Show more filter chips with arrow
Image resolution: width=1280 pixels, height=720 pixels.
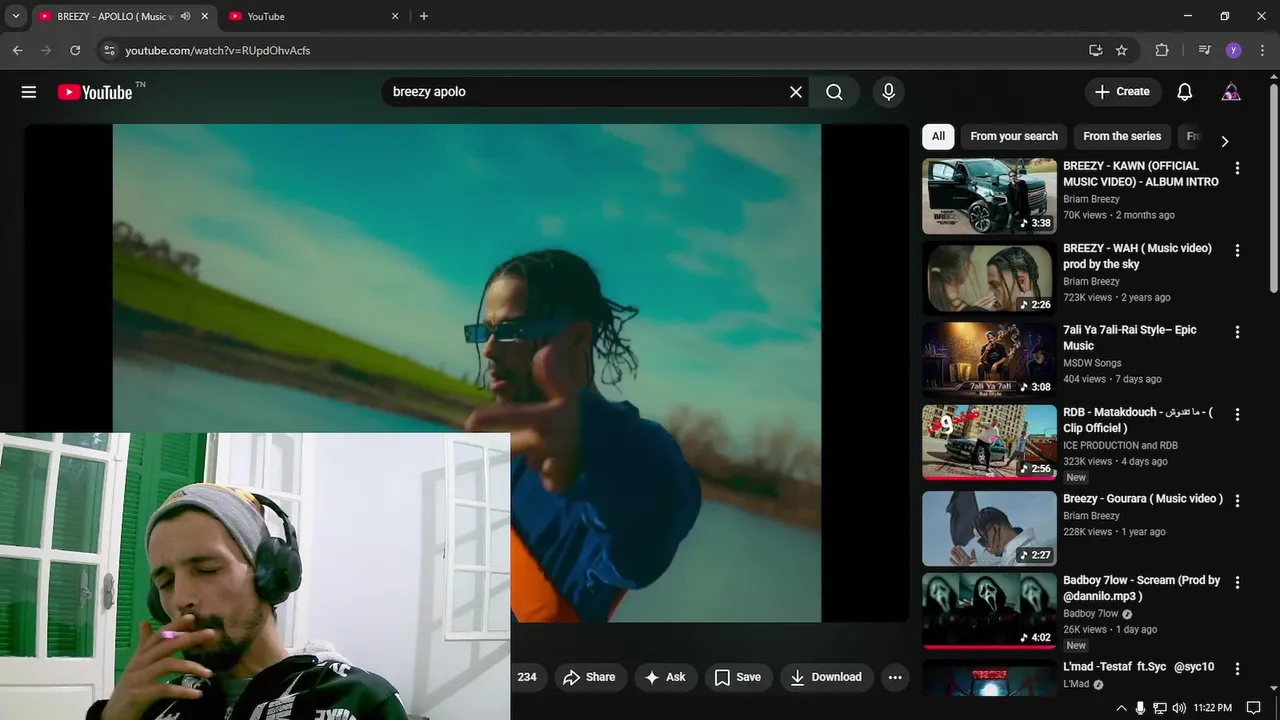tap(1224, 141)
